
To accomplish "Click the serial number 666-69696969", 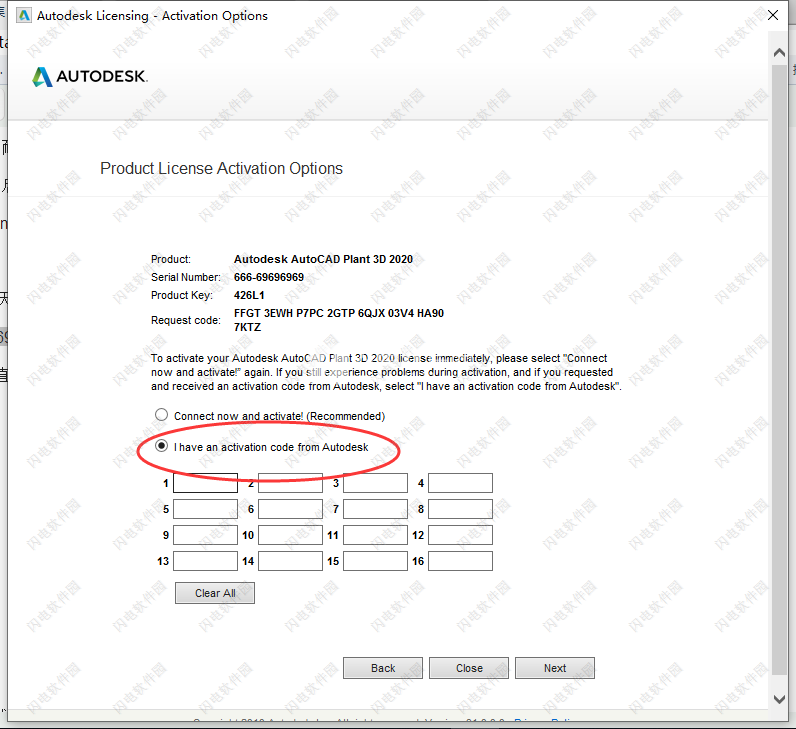I will 269,277.
